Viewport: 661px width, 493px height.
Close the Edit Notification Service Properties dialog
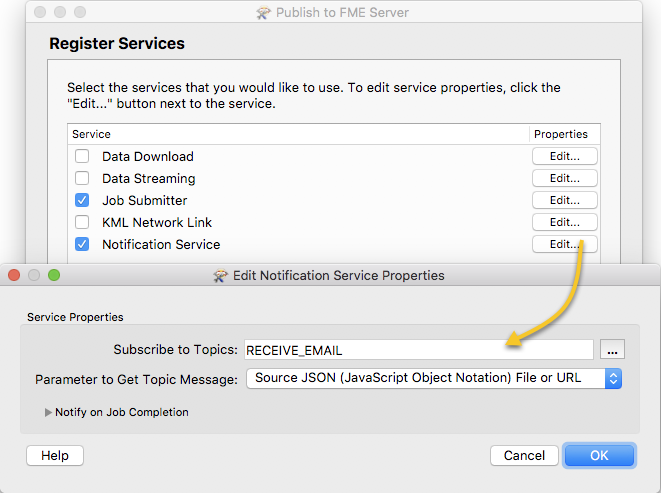14,275
